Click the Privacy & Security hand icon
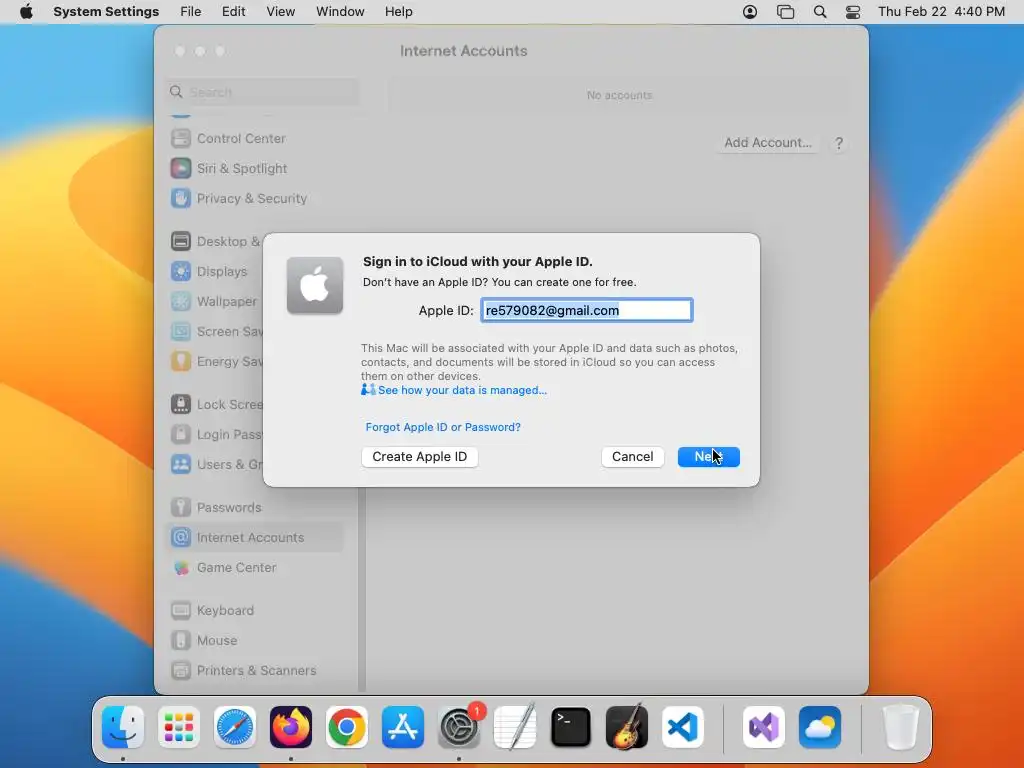 [181, 199]
